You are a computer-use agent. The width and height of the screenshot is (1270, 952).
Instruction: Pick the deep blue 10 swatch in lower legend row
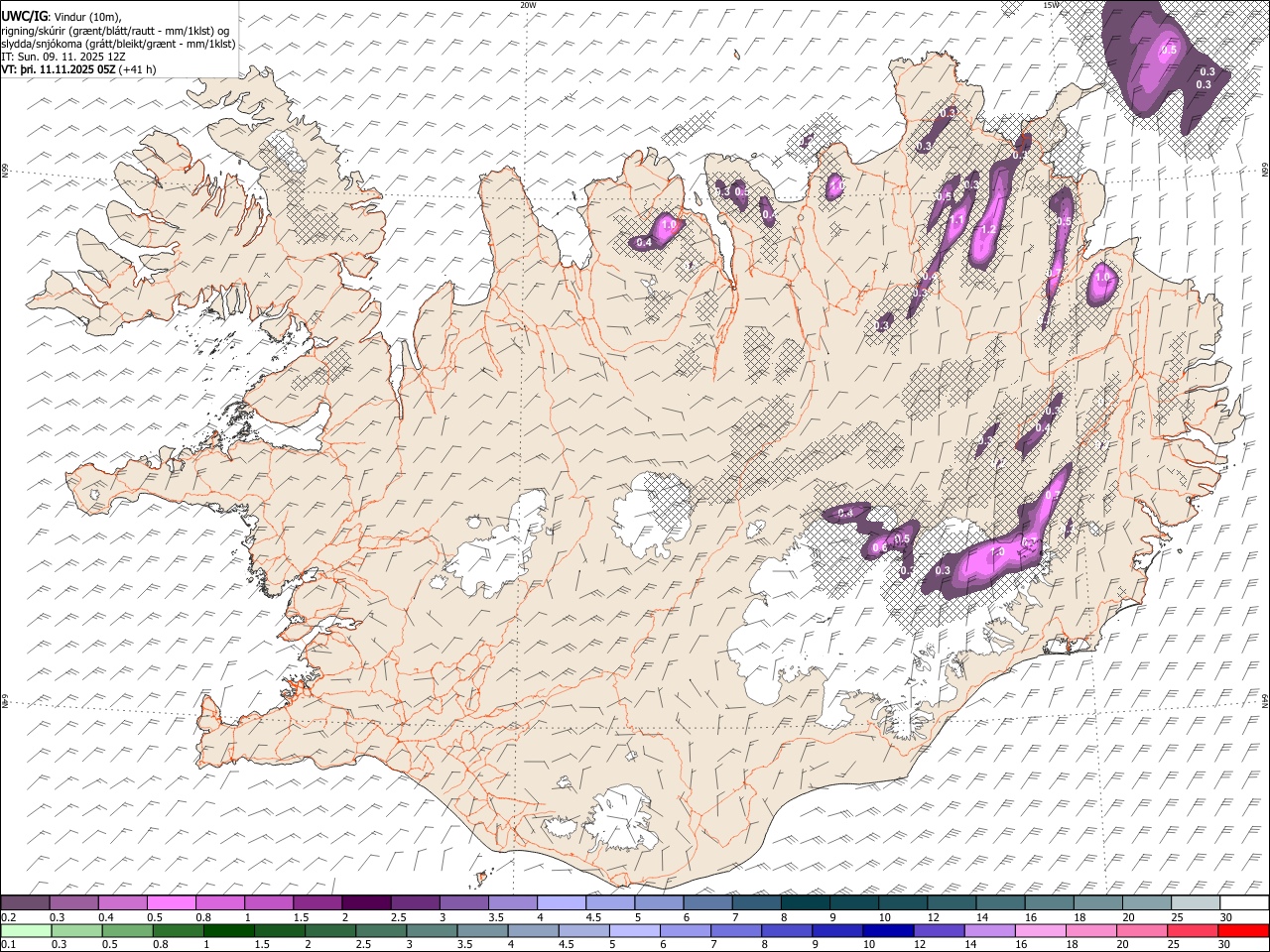[x=888, y=930]
